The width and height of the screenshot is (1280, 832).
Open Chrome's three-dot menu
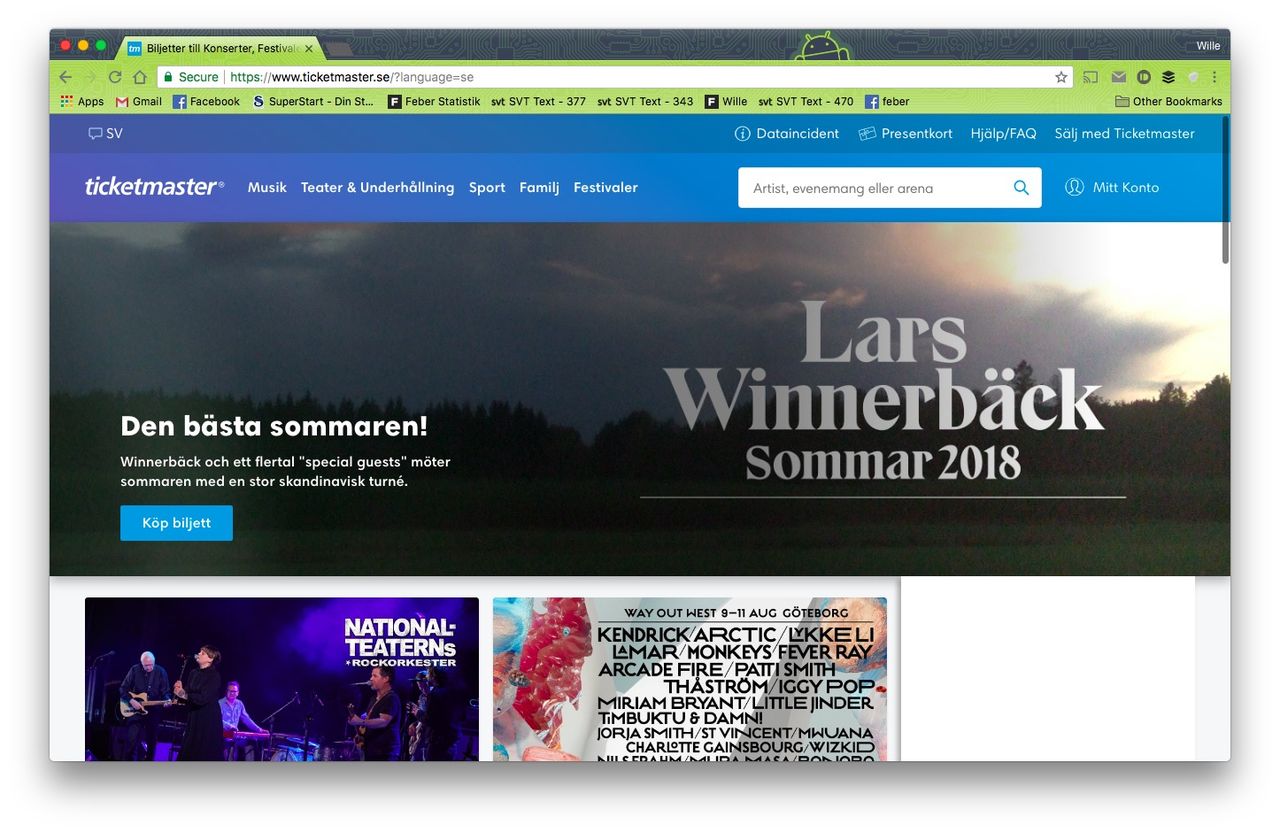click(x=1214, y=77)
